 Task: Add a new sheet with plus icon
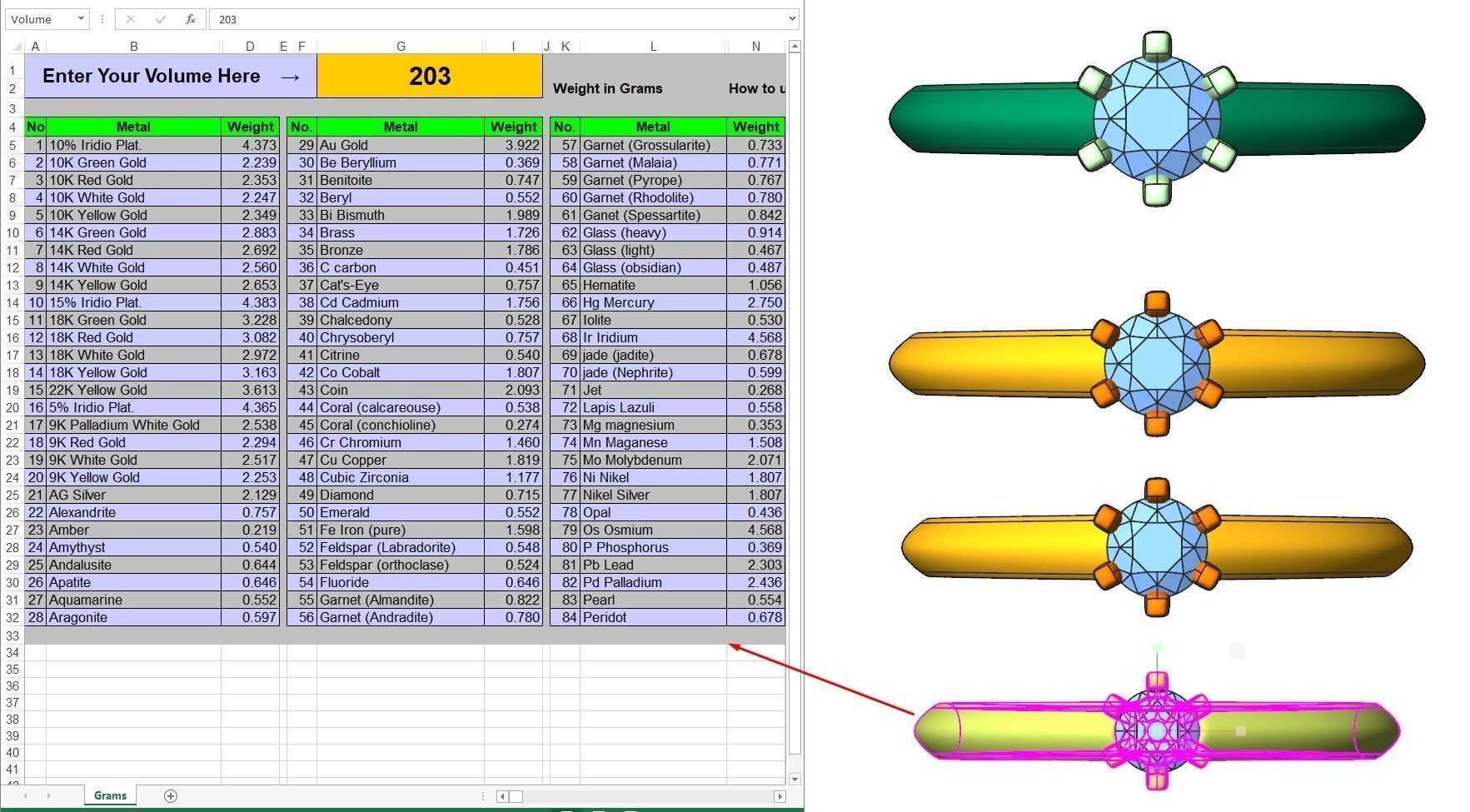pyautogui.click(x=171, y=796)
